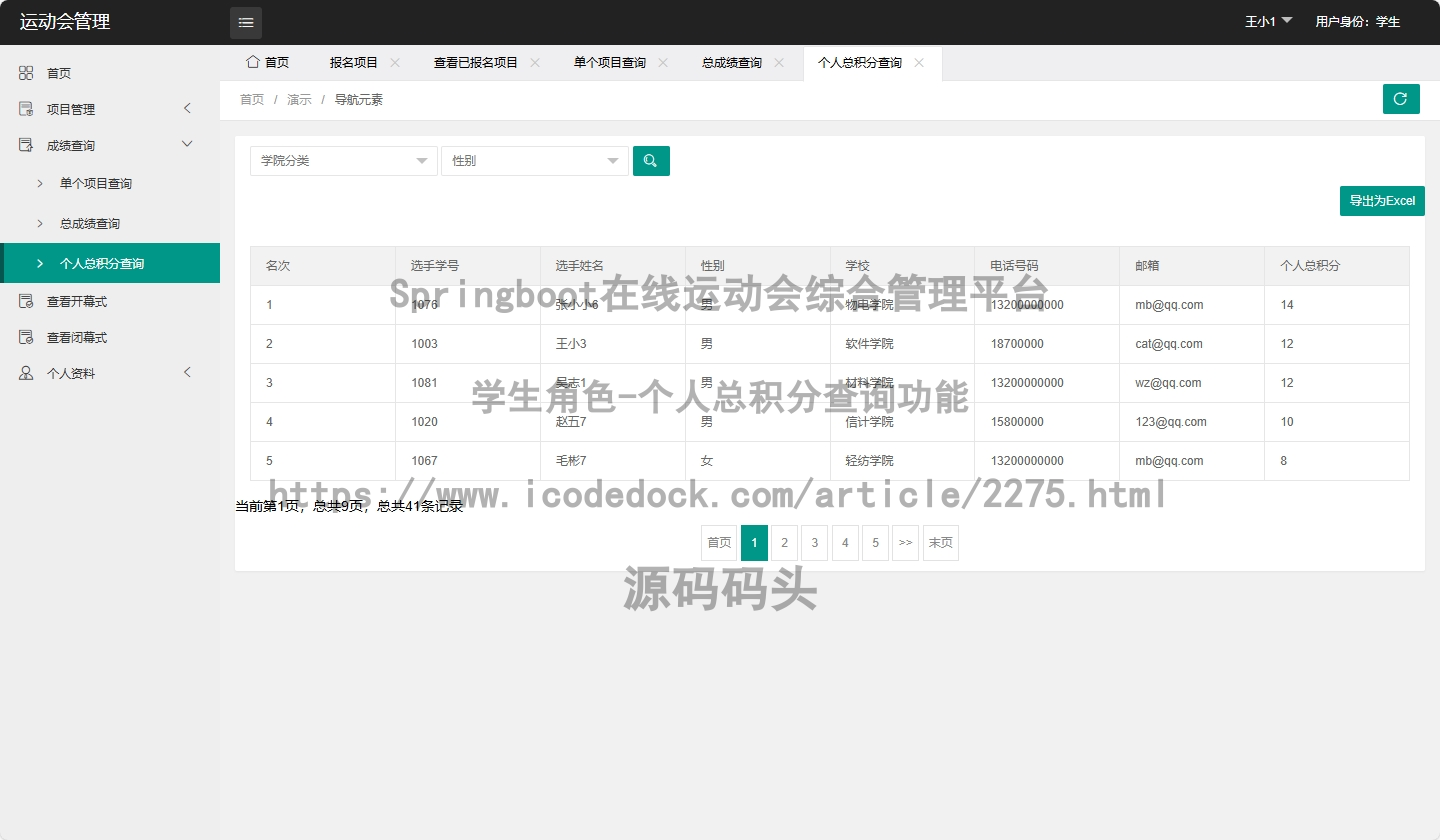The width and height of the screenshot is (1440, 840).
Task: Click the 导出为Excel button
Action: [1382, 201]
